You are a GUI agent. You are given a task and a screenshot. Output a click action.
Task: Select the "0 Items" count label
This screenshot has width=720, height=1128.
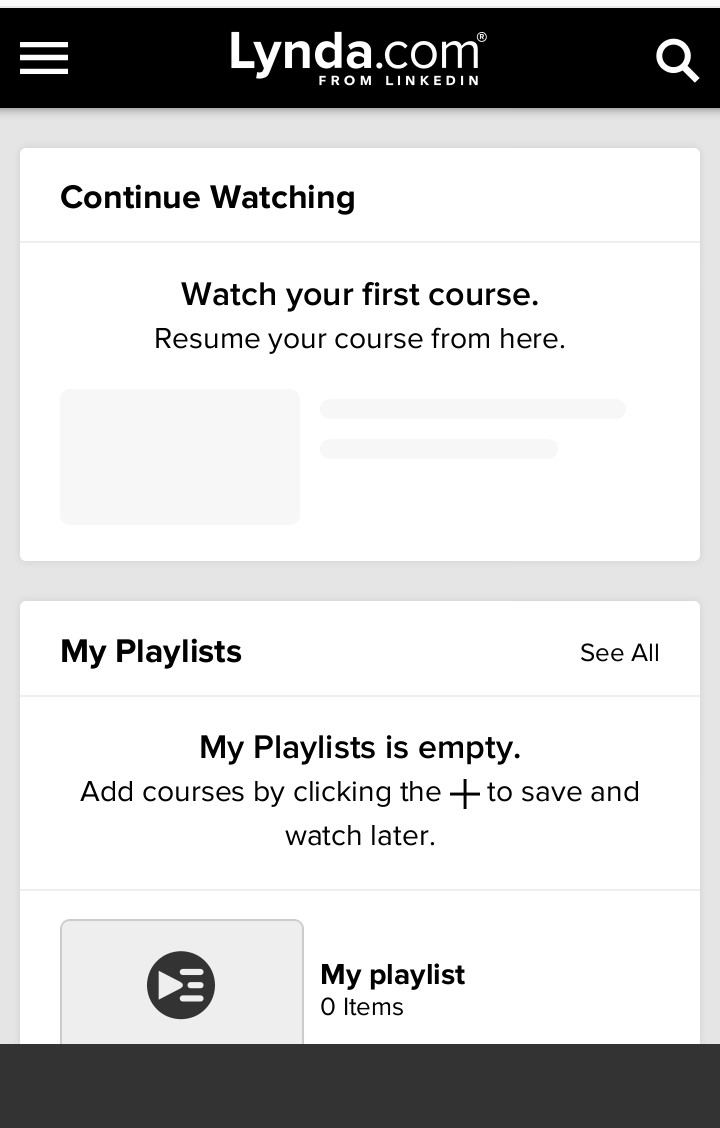[x=361, y=1007]
